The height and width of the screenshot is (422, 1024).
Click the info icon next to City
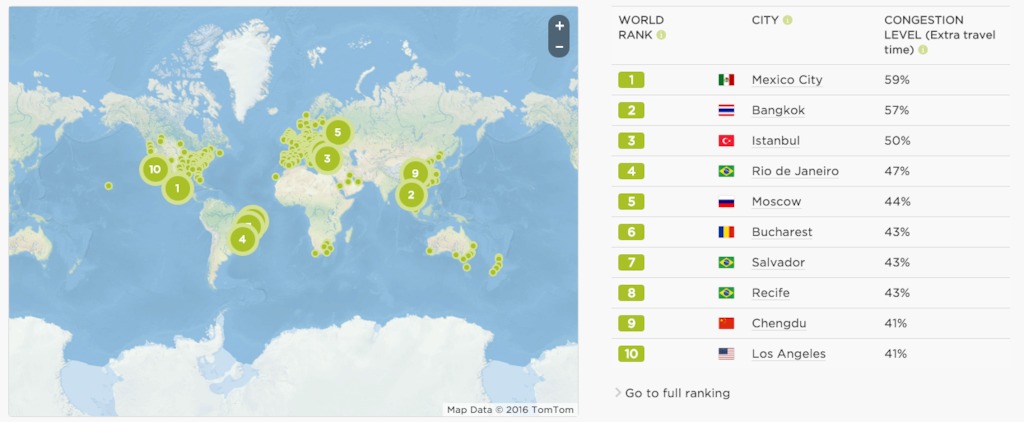(x=788, y=20)
